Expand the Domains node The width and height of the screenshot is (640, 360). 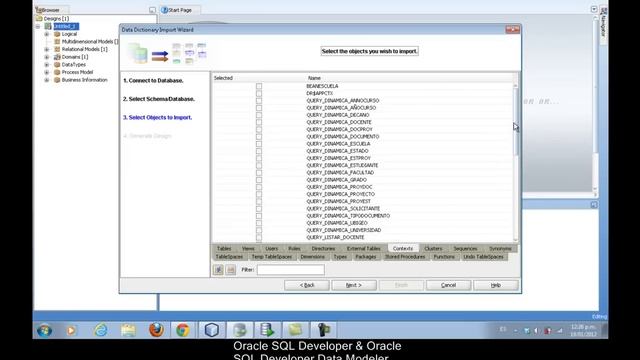pyautogui.click(x=47, y=57)
